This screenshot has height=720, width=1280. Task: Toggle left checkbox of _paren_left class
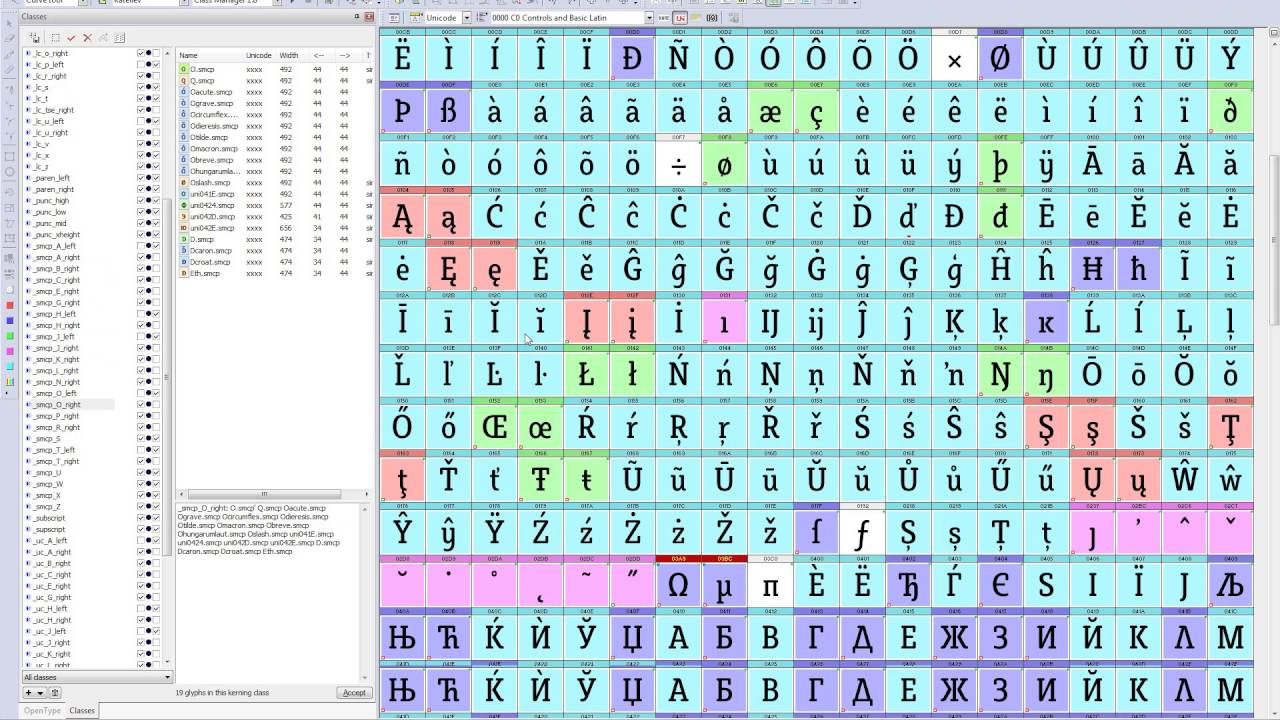[141, 178]
